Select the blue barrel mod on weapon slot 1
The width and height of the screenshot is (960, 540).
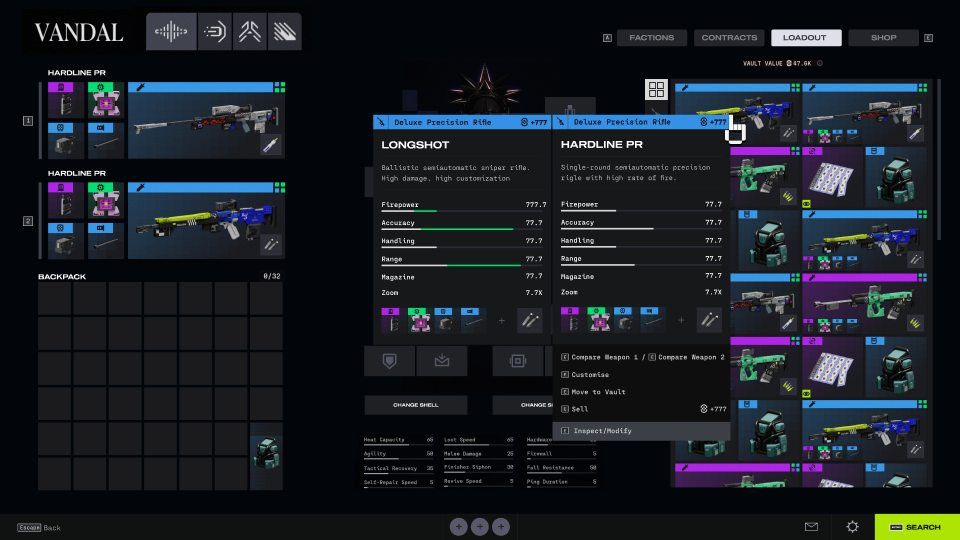(x=105, y=140)
